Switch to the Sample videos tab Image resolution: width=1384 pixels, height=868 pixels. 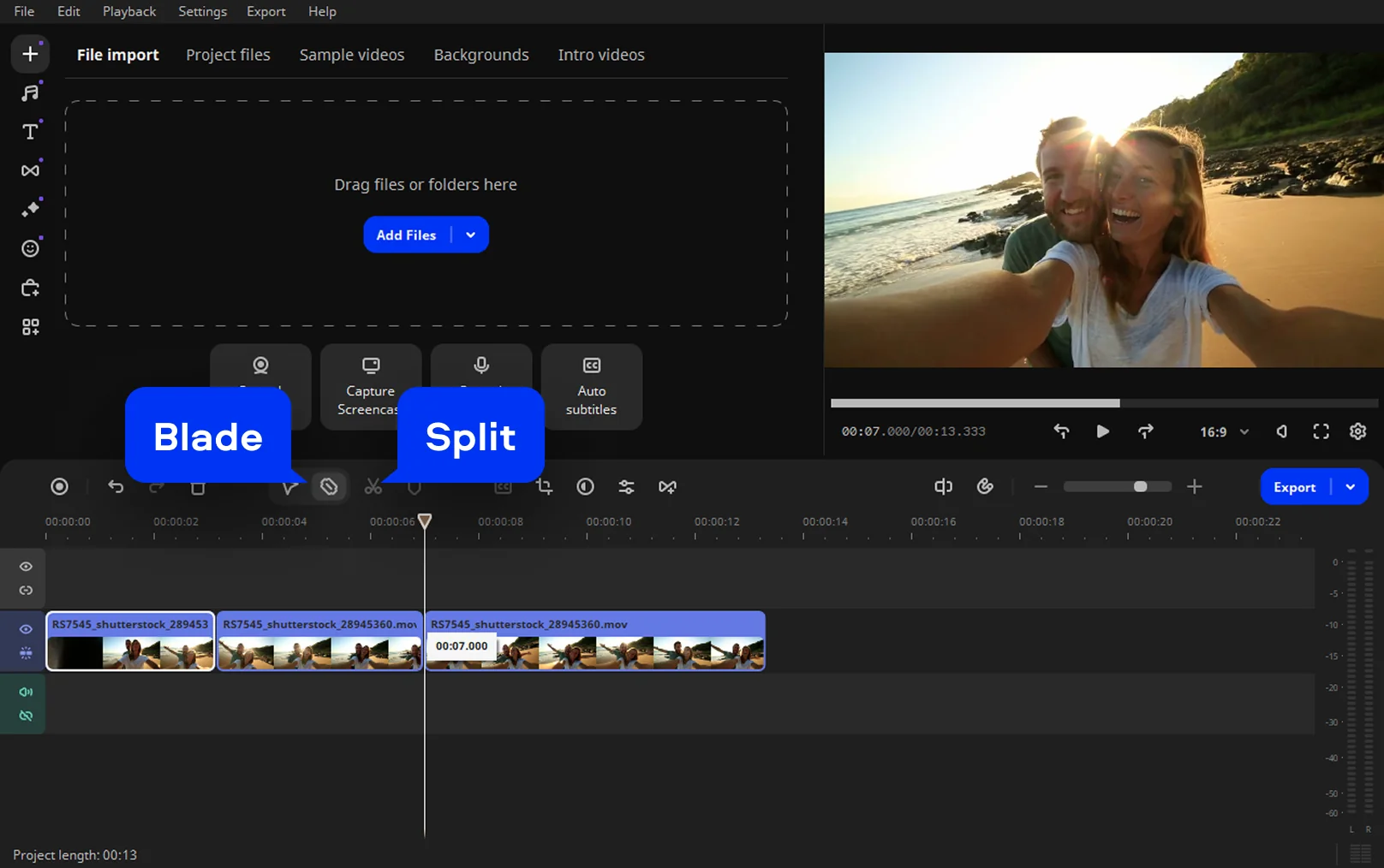click(x=351, y=55)
